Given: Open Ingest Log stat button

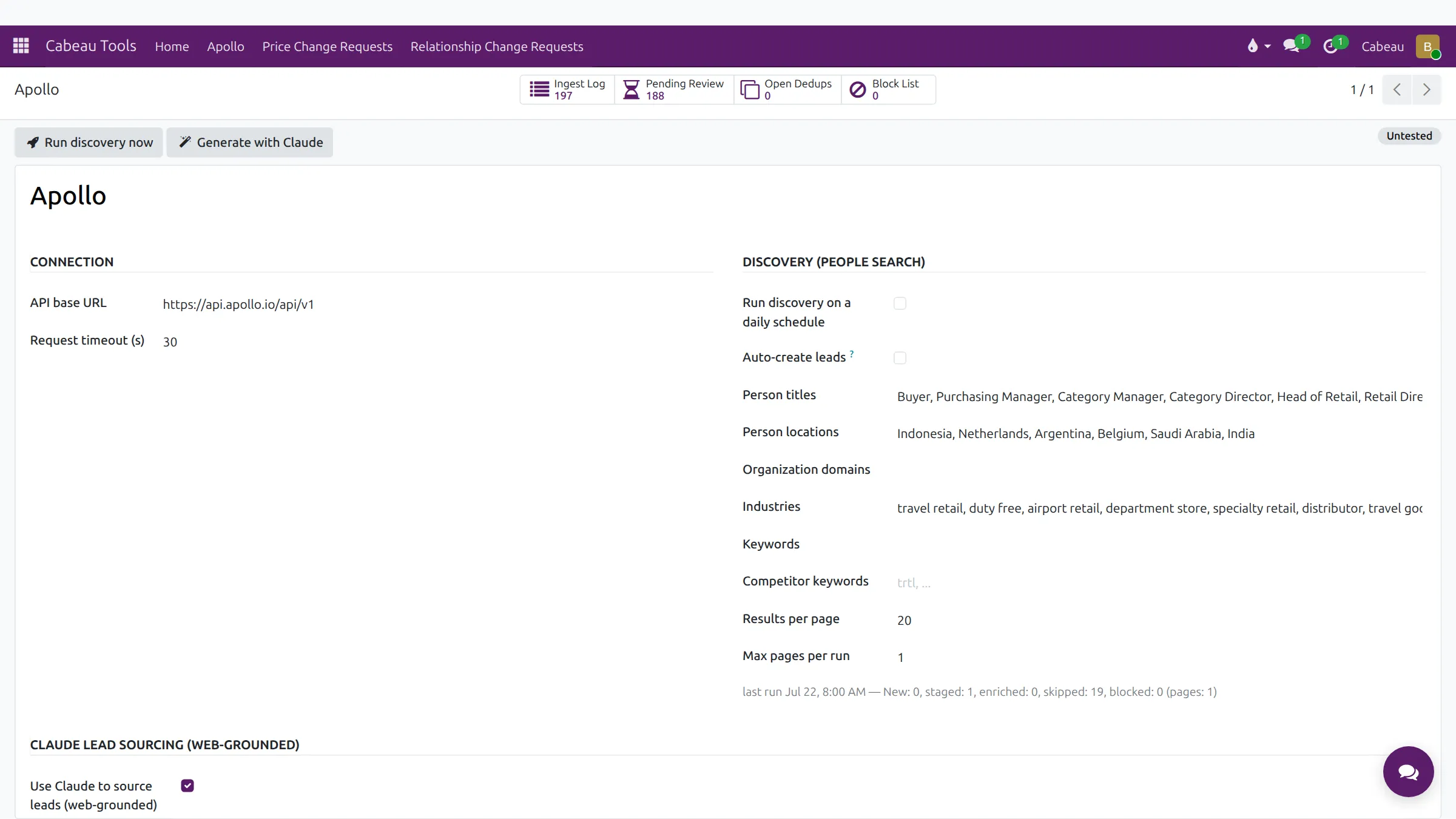Looking at the screenshot, I should click(567, 90).
